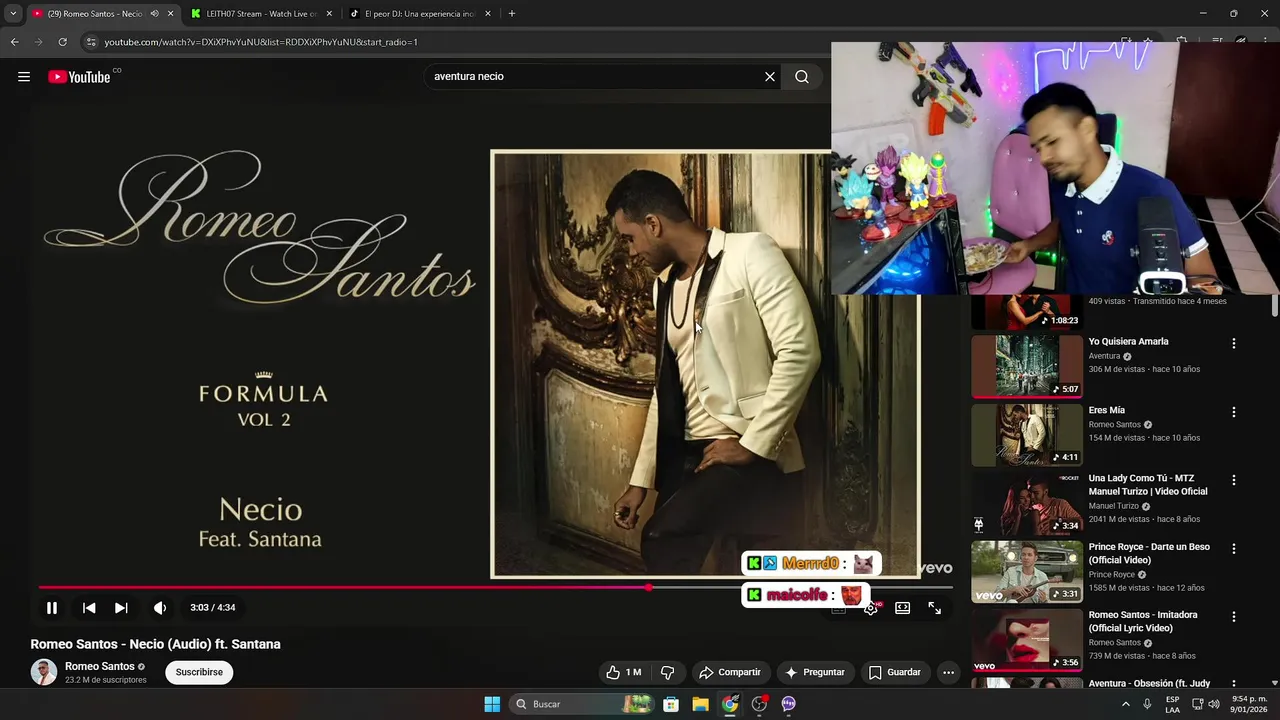Like the video with thumbs up
Viewport: 1280px width, 720px height.
623,672
